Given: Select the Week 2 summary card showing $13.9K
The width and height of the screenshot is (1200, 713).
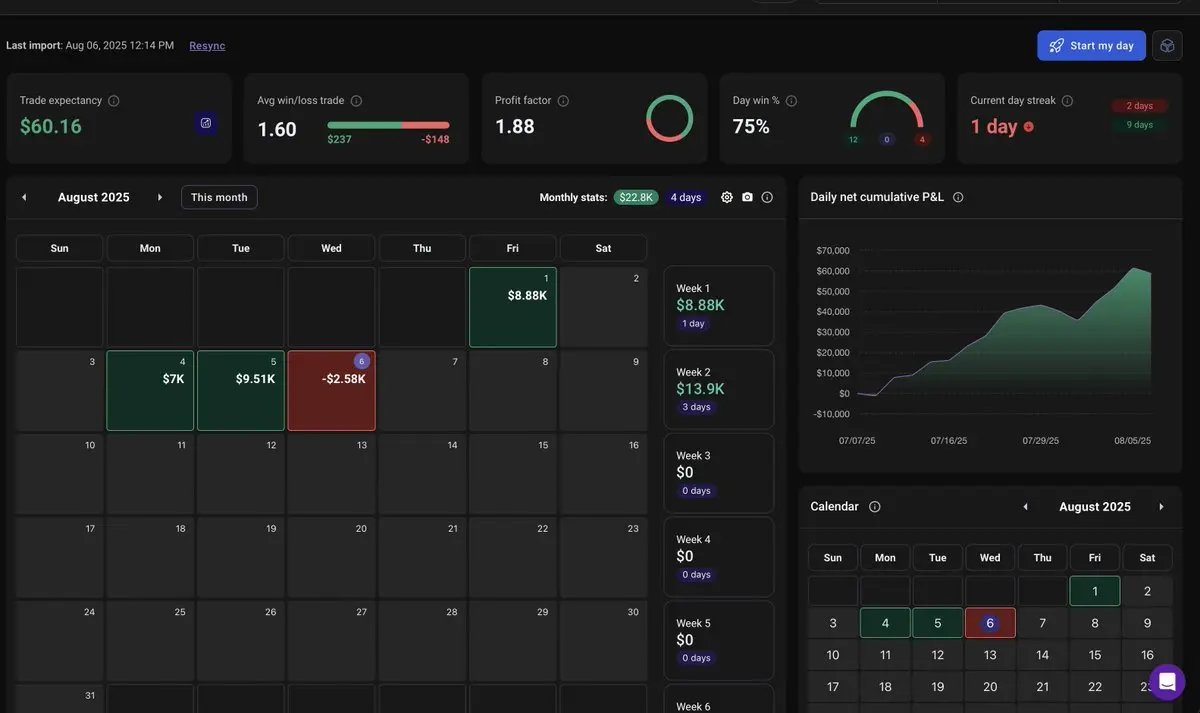Looking at the screenshot, I should pyautogui.click(x=719, y=389).
